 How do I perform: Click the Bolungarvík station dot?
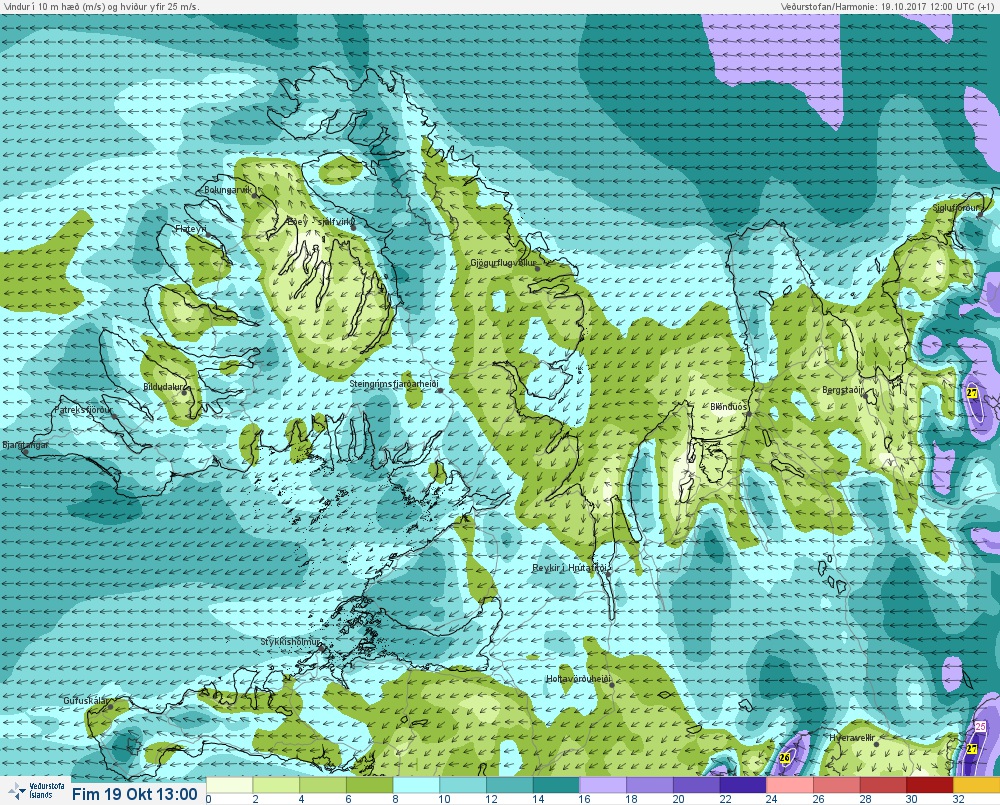pyautogui.click(x=255, y=196)
